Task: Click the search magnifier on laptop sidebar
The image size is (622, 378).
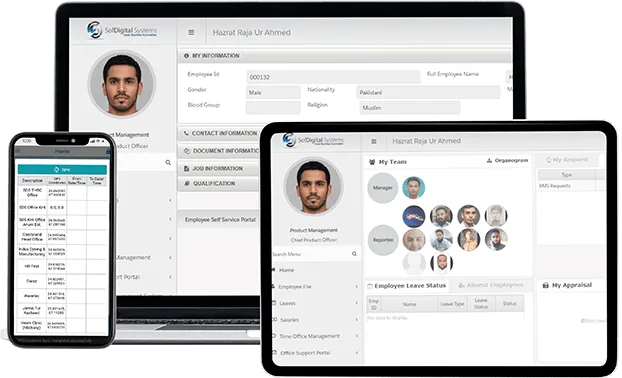Action: (168, 163)
